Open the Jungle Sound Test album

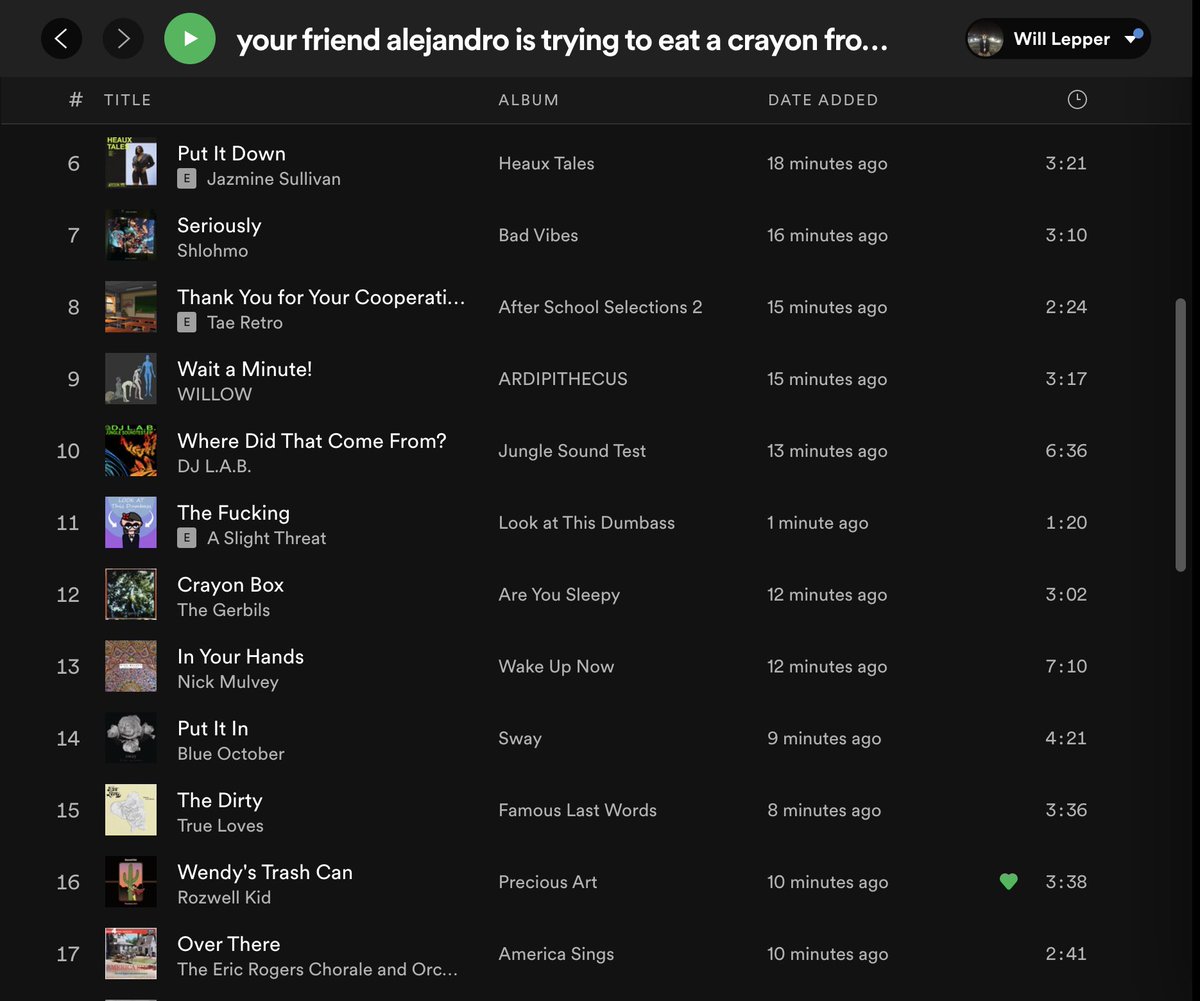[573, 452]
